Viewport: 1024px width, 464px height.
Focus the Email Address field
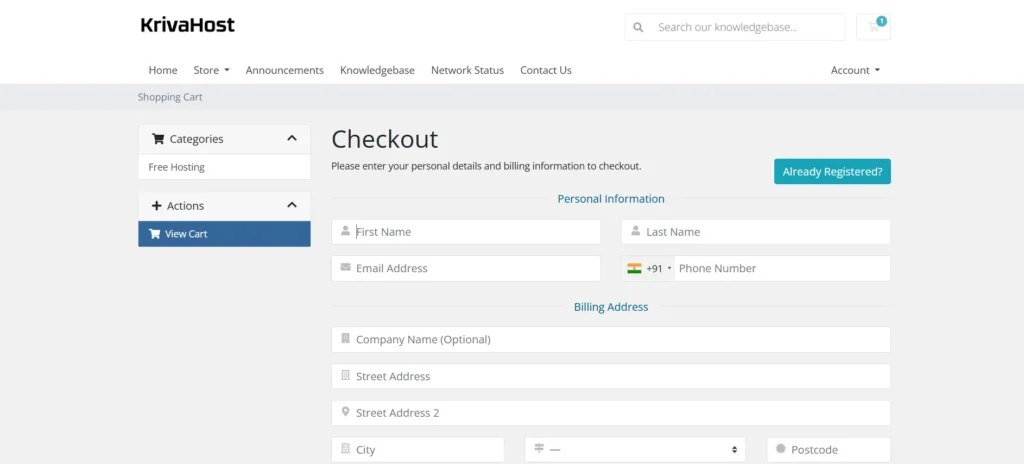click(x=466, y=268)
